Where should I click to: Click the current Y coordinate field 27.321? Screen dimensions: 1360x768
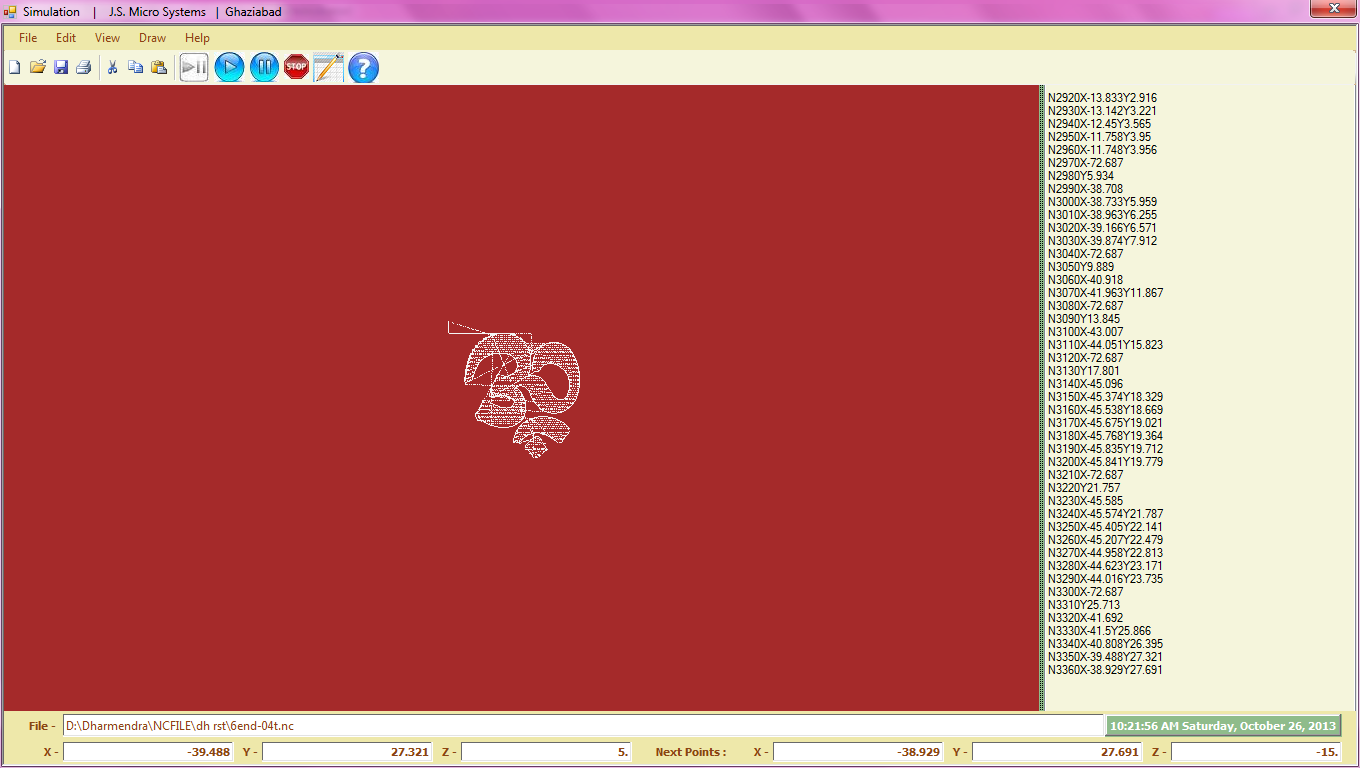click(x=347, y=752)
